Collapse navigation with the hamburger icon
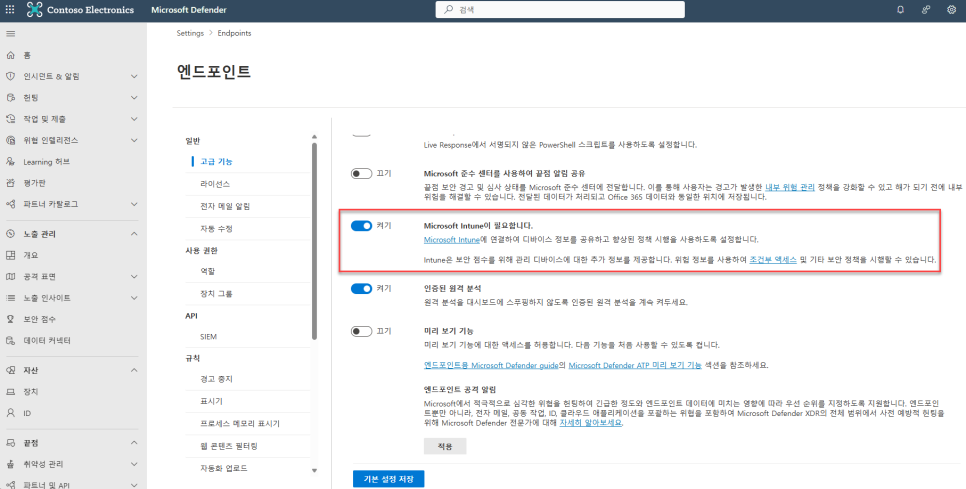Screen dimensions: 966x489 10,34
